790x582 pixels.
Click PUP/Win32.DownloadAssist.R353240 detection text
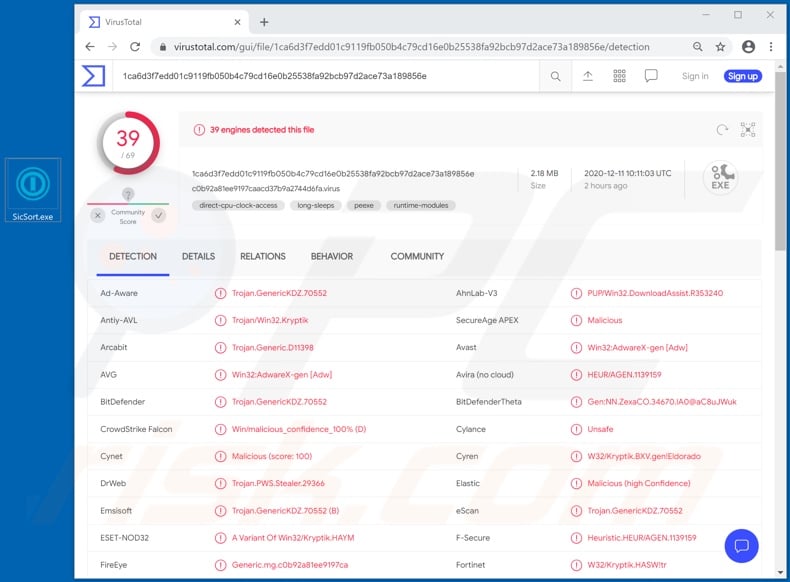[655, 293]
